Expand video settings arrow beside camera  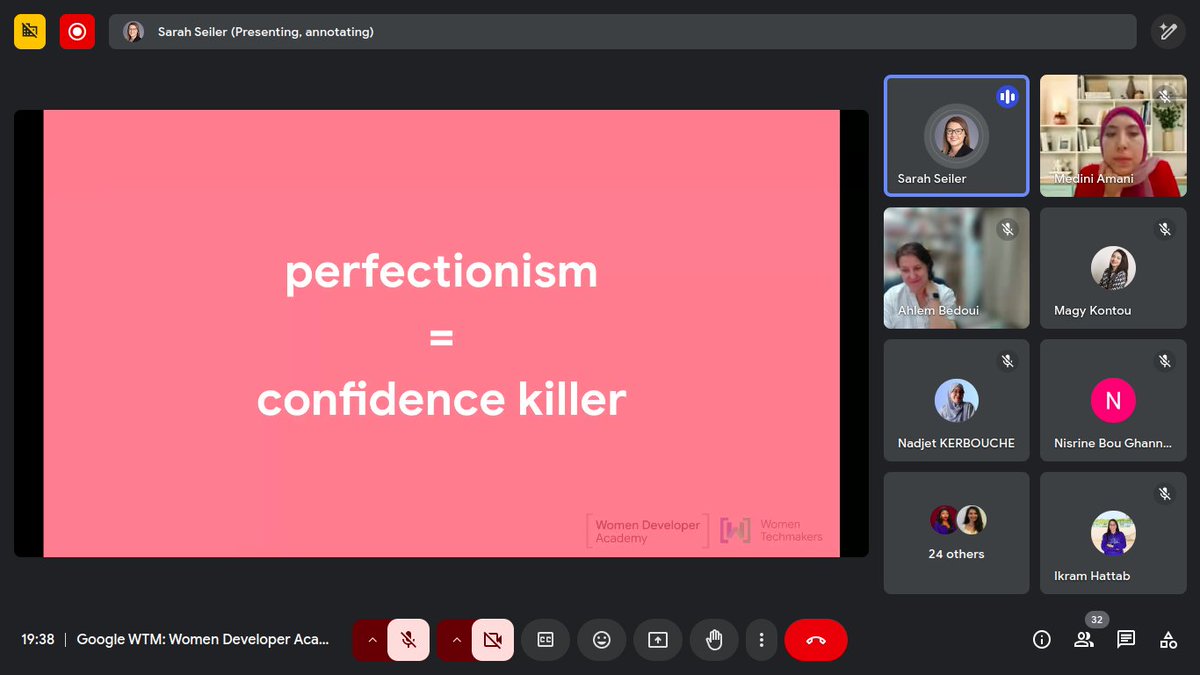pos(455,640)
